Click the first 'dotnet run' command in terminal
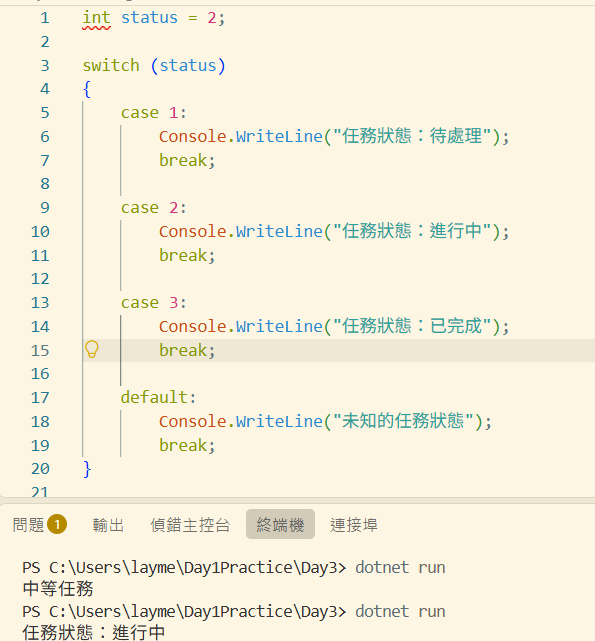Viewport: 595px width, 641px height. point(400,567)
